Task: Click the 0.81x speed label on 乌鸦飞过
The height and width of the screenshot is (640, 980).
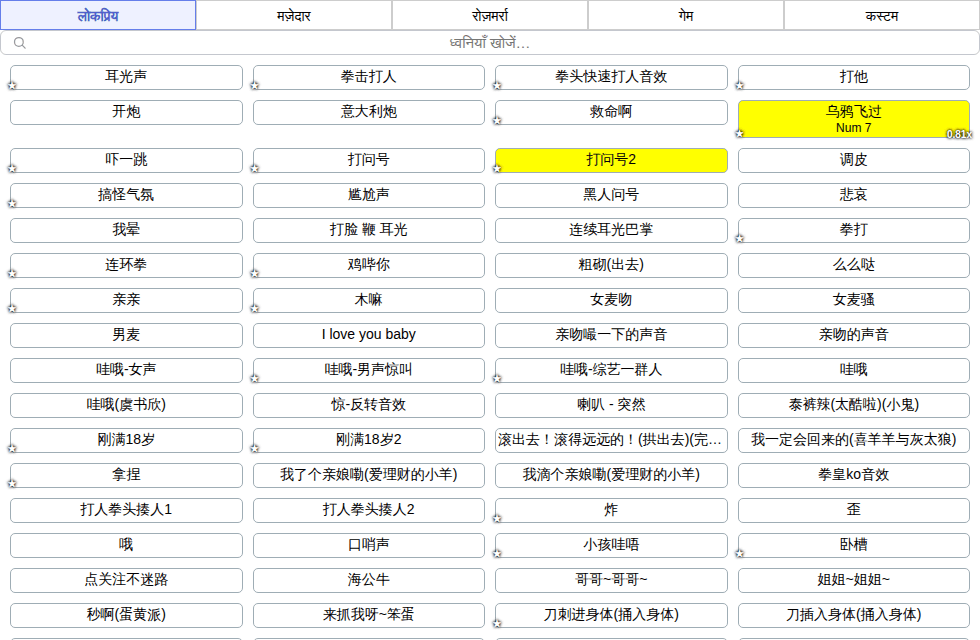Action: pos(959,134)
